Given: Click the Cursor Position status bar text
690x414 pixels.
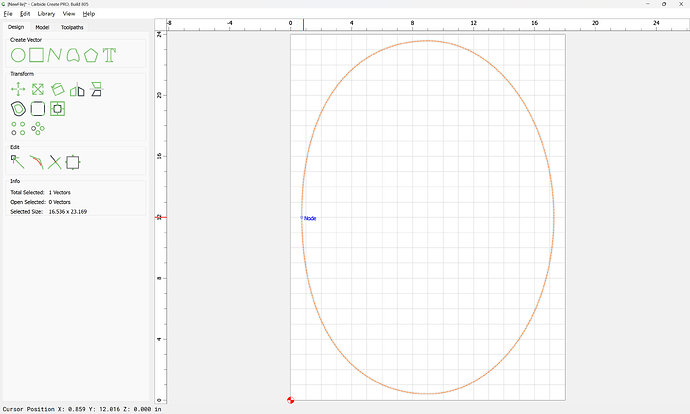Looking at the screenshot, I should (x=82, y=409).
